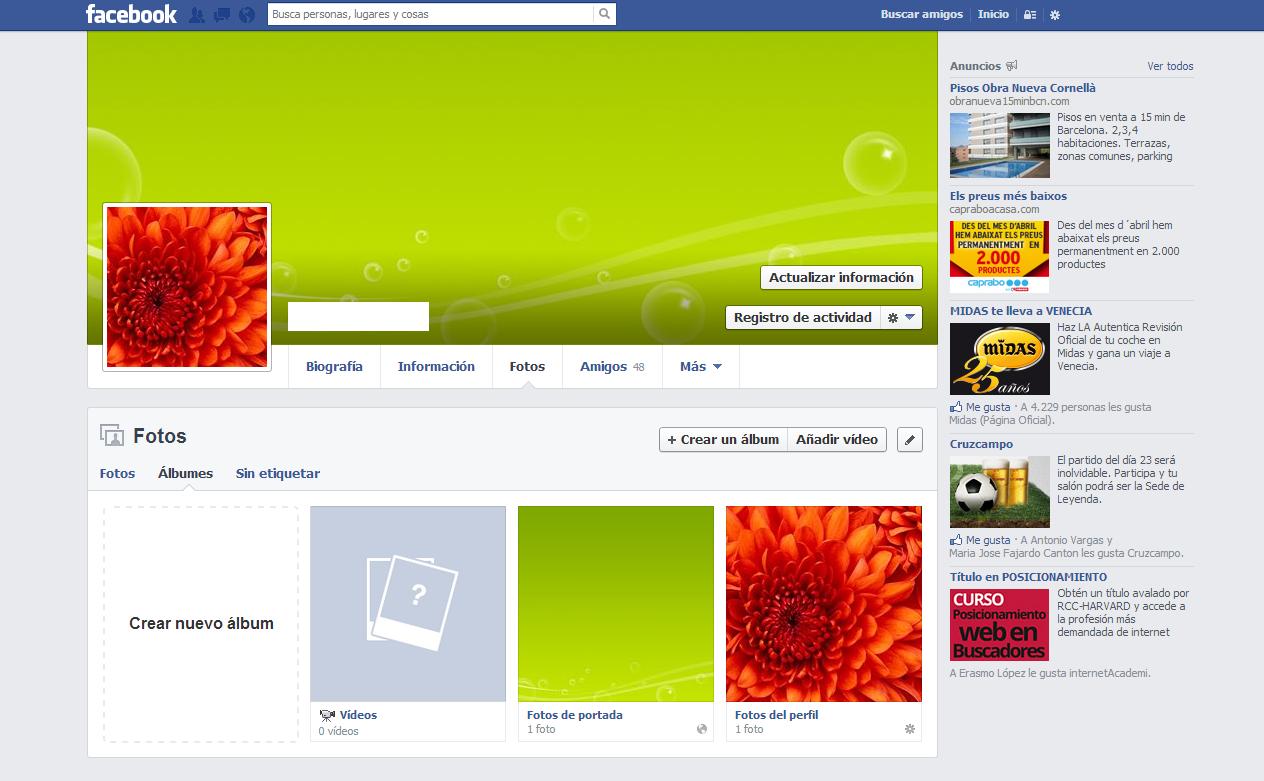This screenshot has height=781, width=1264.
Task: Click the search magnifier button
Action: pyautogui.click(x=604, y=15)
